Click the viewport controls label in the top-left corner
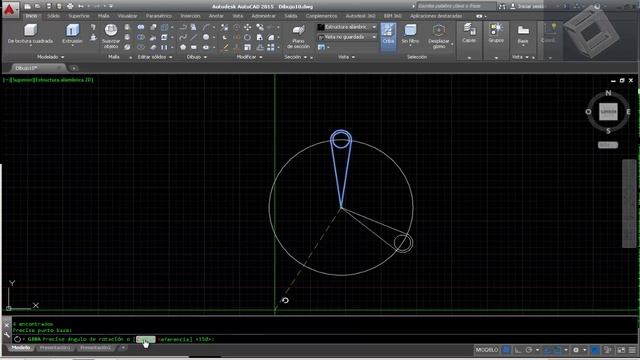The height and width of the screenshot is (360, 640). point(49,80)
